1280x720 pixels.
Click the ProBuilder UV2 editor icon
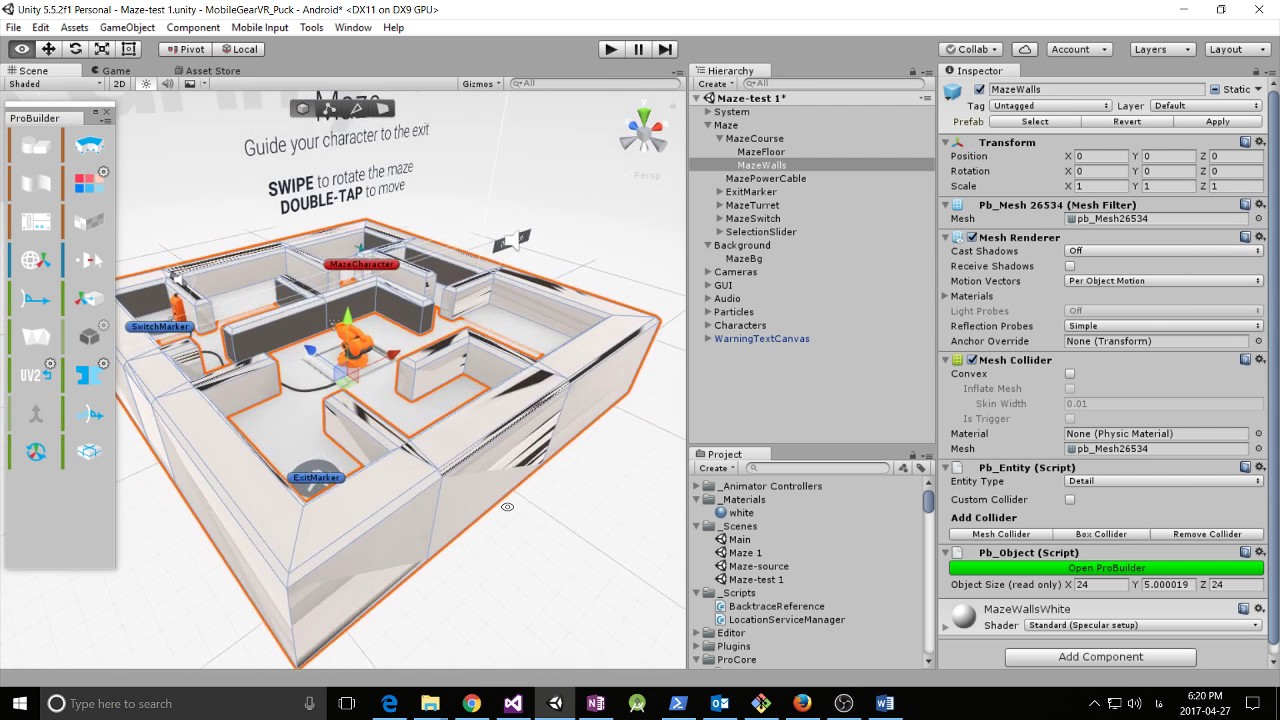[35, 374]
